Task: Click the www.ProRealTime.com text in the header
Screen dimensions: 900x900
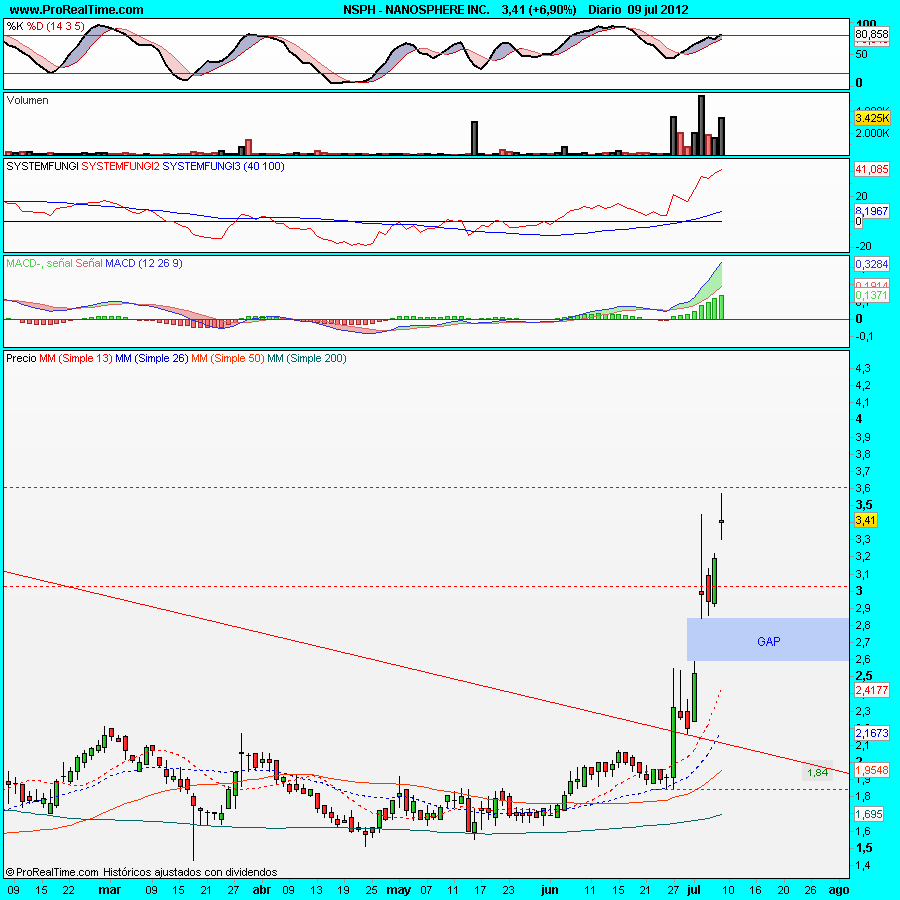Action: tap(76, 10)
